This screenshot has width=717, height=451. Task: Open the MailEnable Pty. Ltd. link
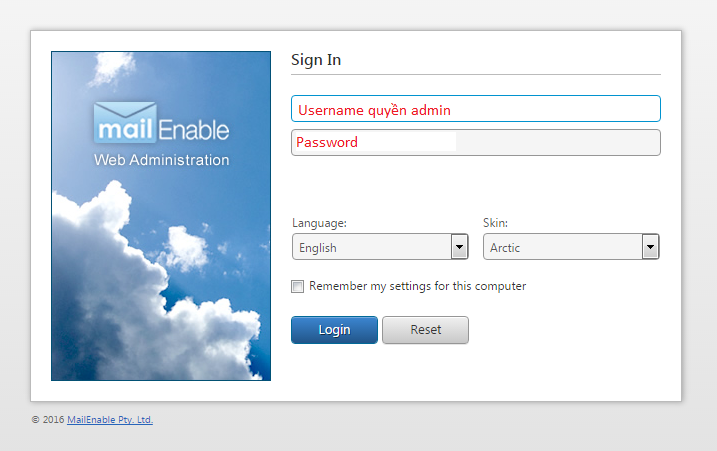110,419
